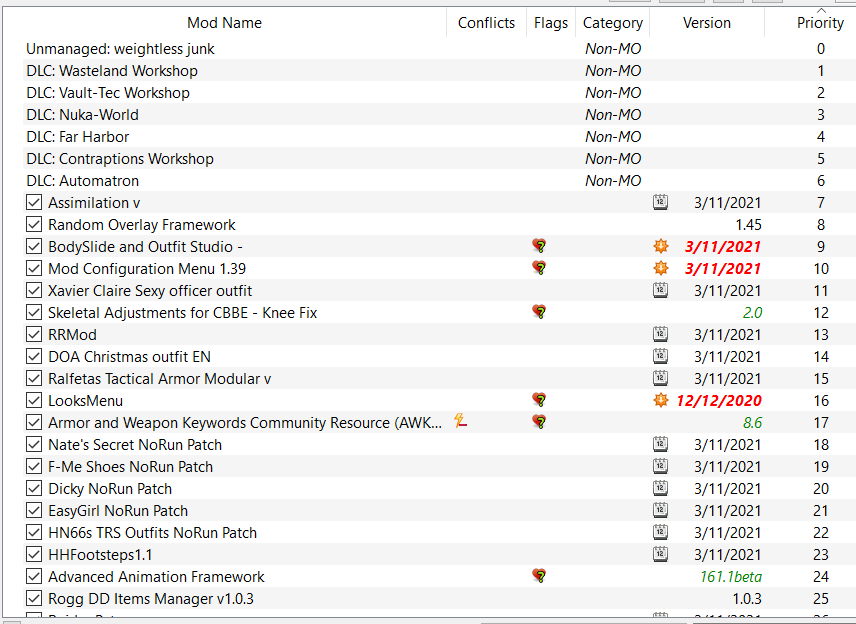Click the calendar icon for F-Me Shoes NoRun Patch
This screenshot has width=856, height=624.
(661, 466)
